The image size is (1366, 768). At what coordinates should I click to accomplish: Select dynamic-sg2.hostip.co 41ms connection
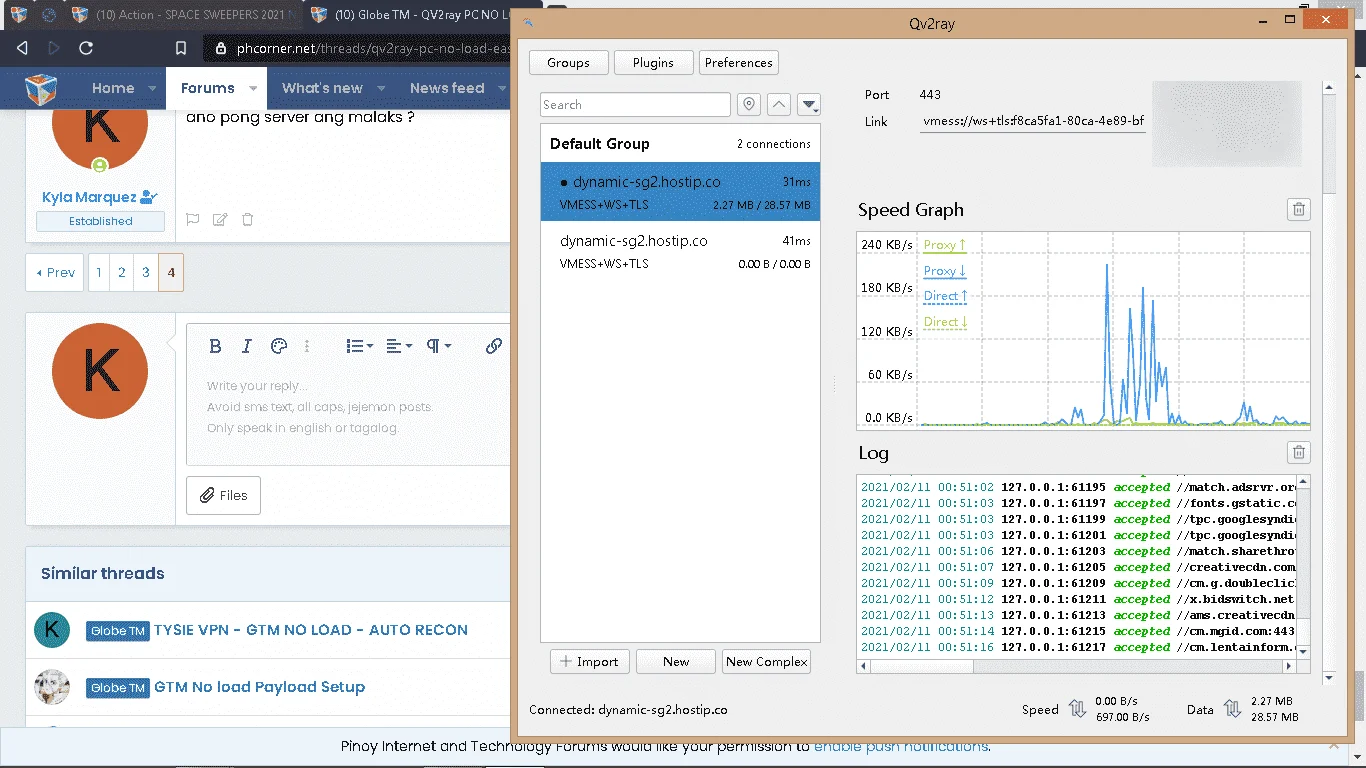680,251
